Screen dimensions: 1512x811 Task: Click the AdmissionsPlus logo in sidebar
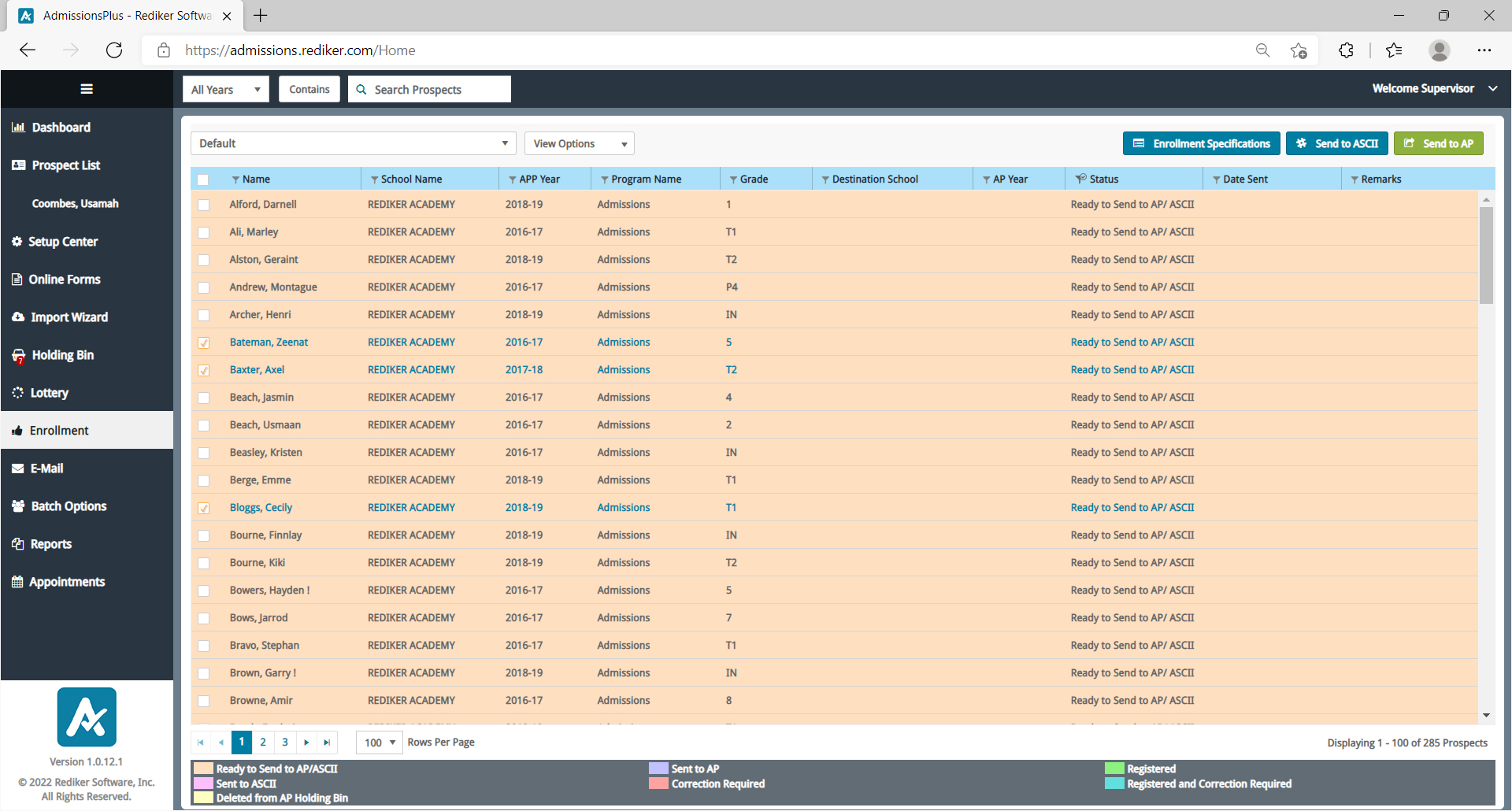[87, 717]
